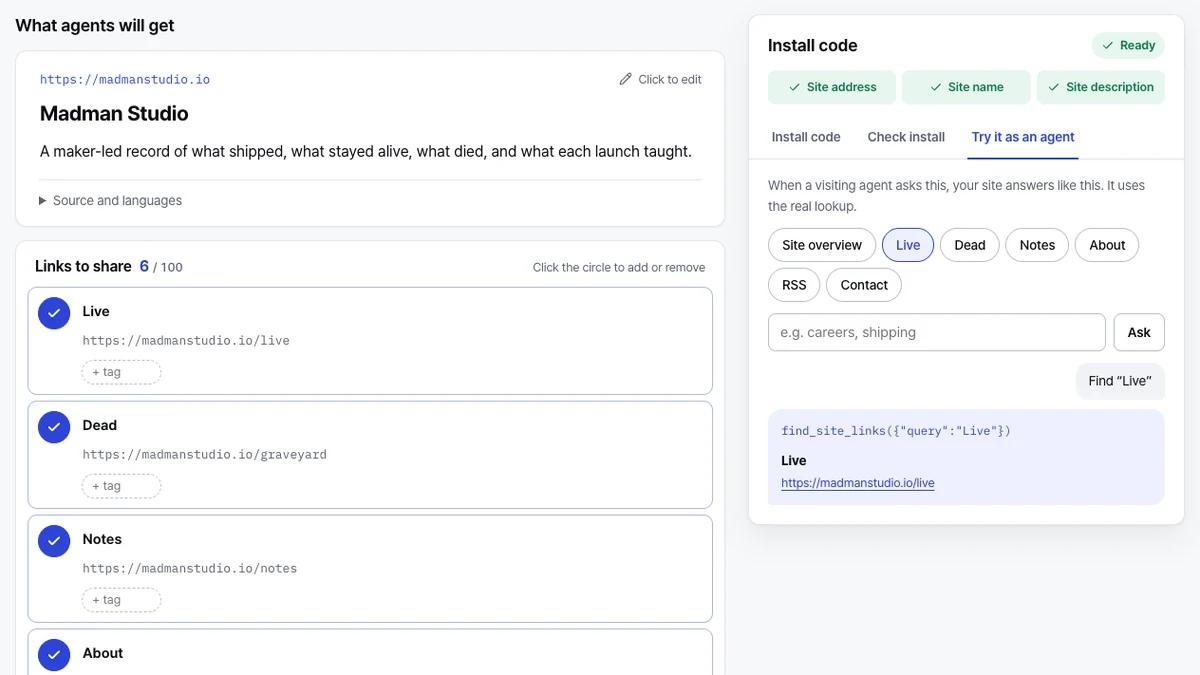Select the RSS query chip

[794, 285]
